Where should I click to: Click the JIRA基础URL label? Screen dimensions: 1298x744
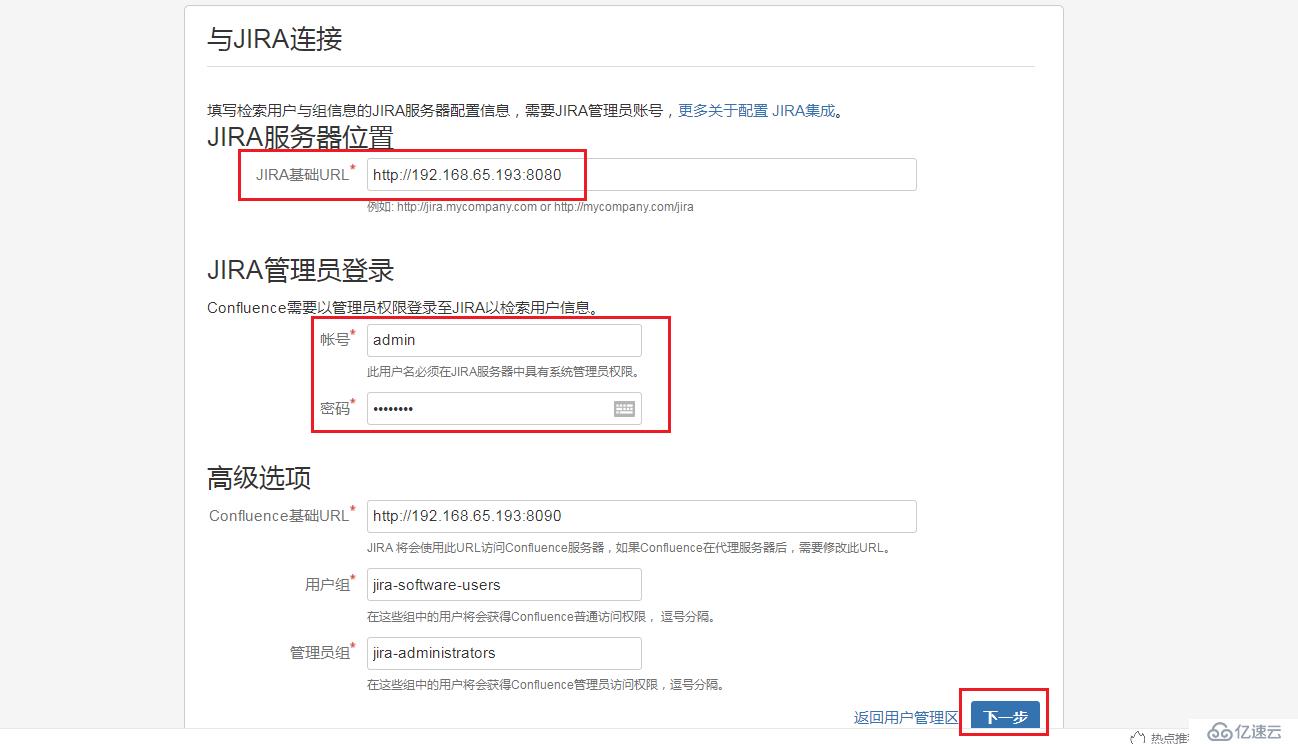(303, 174)
